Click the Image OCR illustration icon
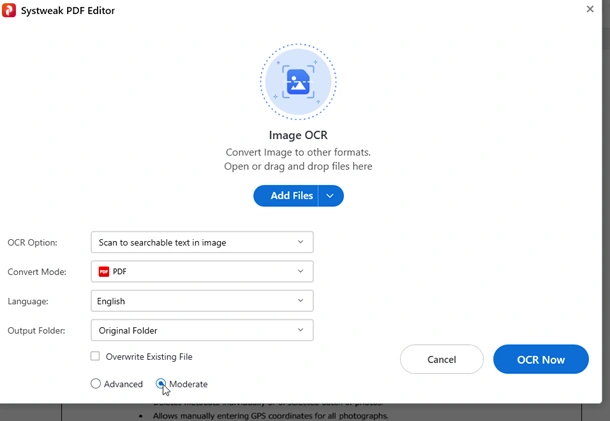Screen dimensions: 610x421 [298, 82]
